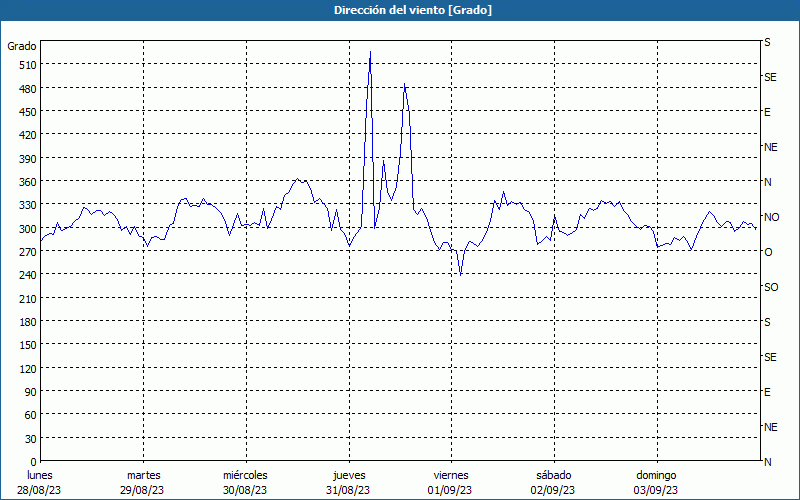Image resolution: width=800 pixels, height=500 pixels.
Task: Click the "sábado" day label
Action: (x=554, y=476)
